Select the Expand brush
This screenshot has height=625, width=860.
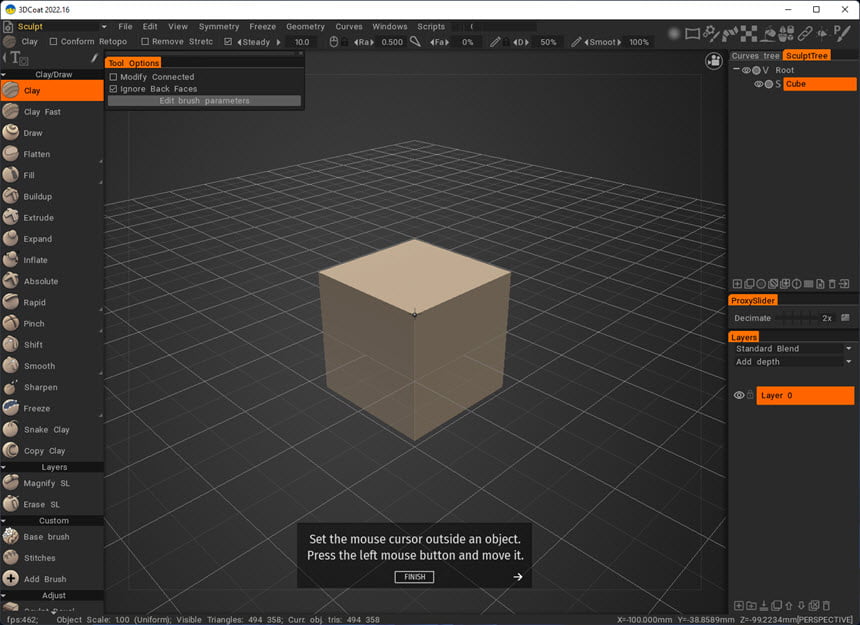(x=52, y=239)
